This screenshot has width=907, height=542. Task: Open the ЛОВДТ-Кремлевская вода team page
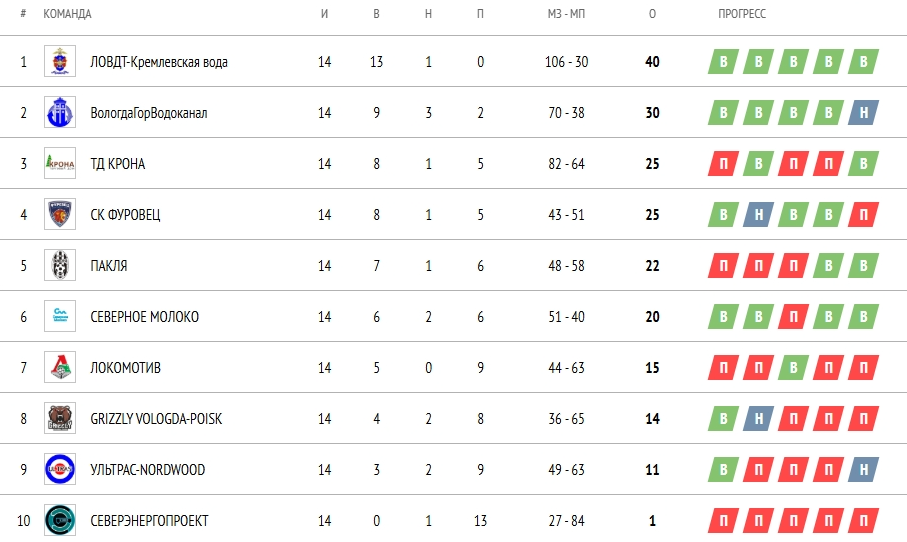pyautogui.click(x=158, y=62)
